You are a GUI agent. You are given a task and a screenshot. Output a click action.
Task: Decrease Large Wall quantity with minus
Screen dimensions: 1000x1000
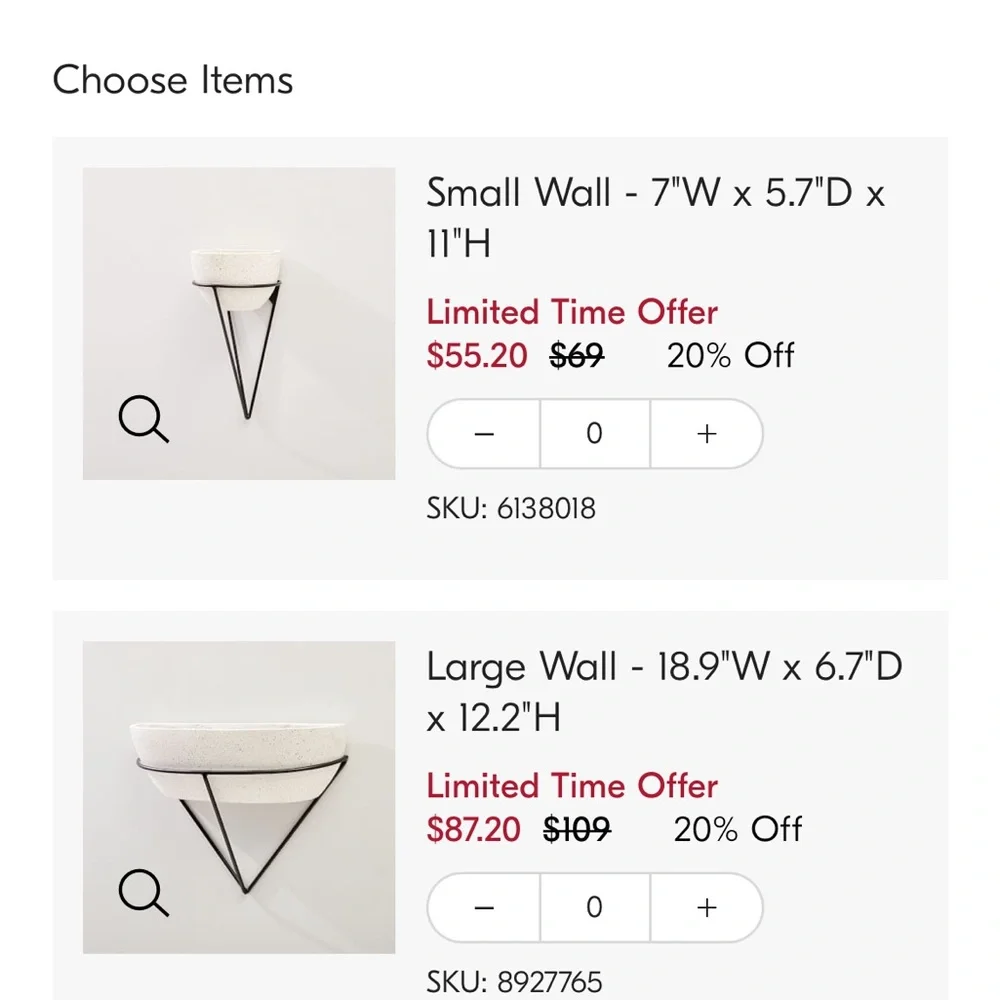point(484,908)
